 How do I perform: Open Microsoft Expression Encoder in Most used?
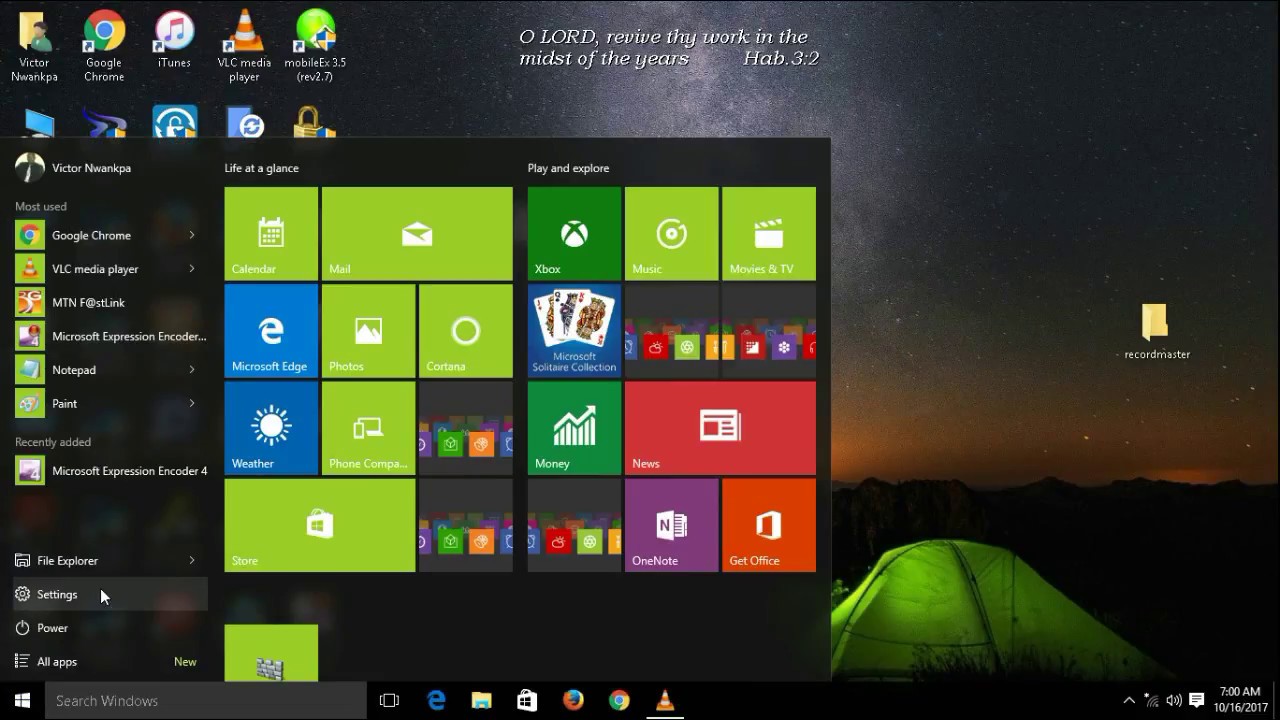pyautogui.click(x=110, y=336)
